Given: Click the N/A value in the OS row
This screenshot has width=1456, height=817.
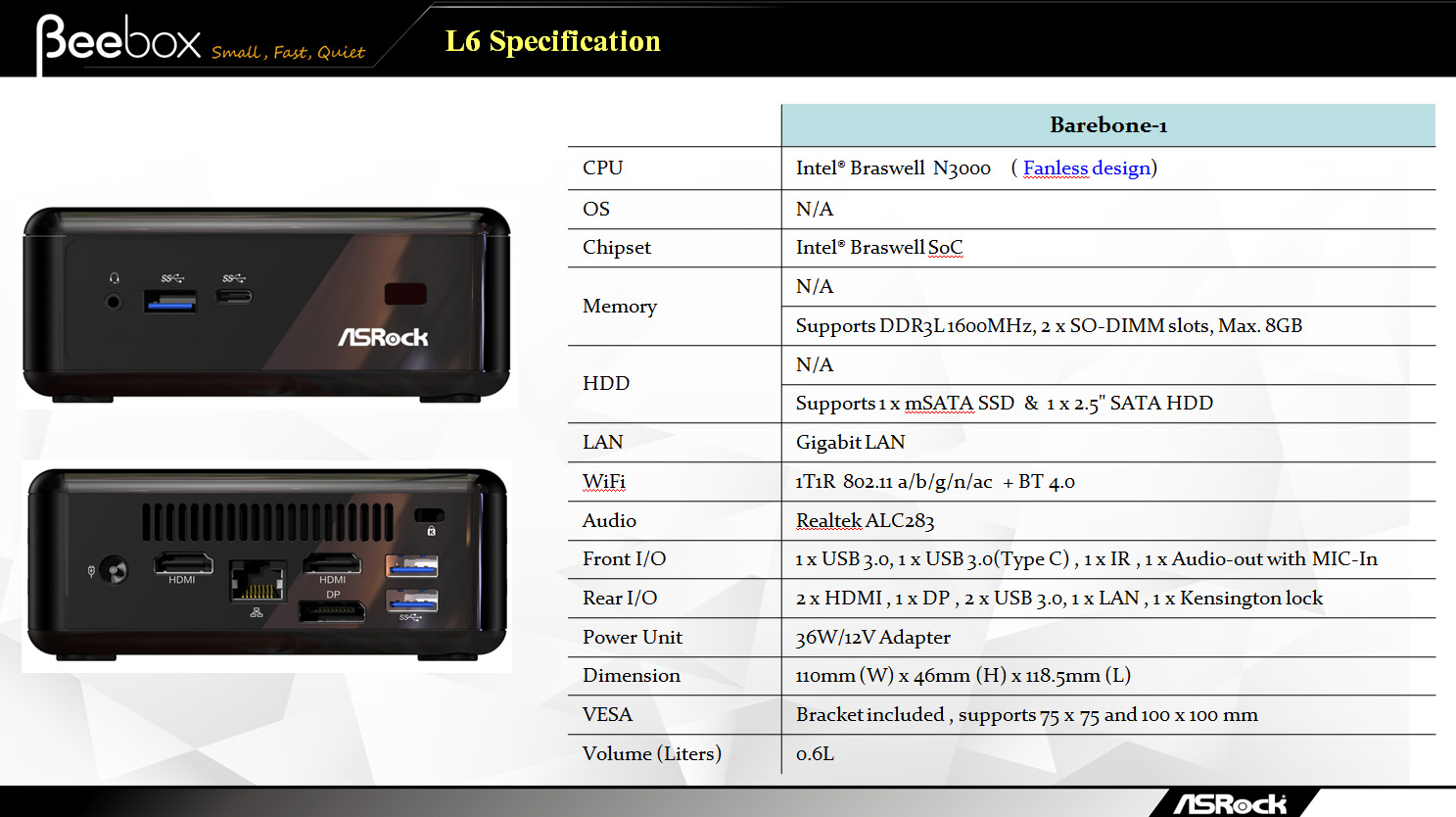Looking at the screenshot, I should point(815,209).
